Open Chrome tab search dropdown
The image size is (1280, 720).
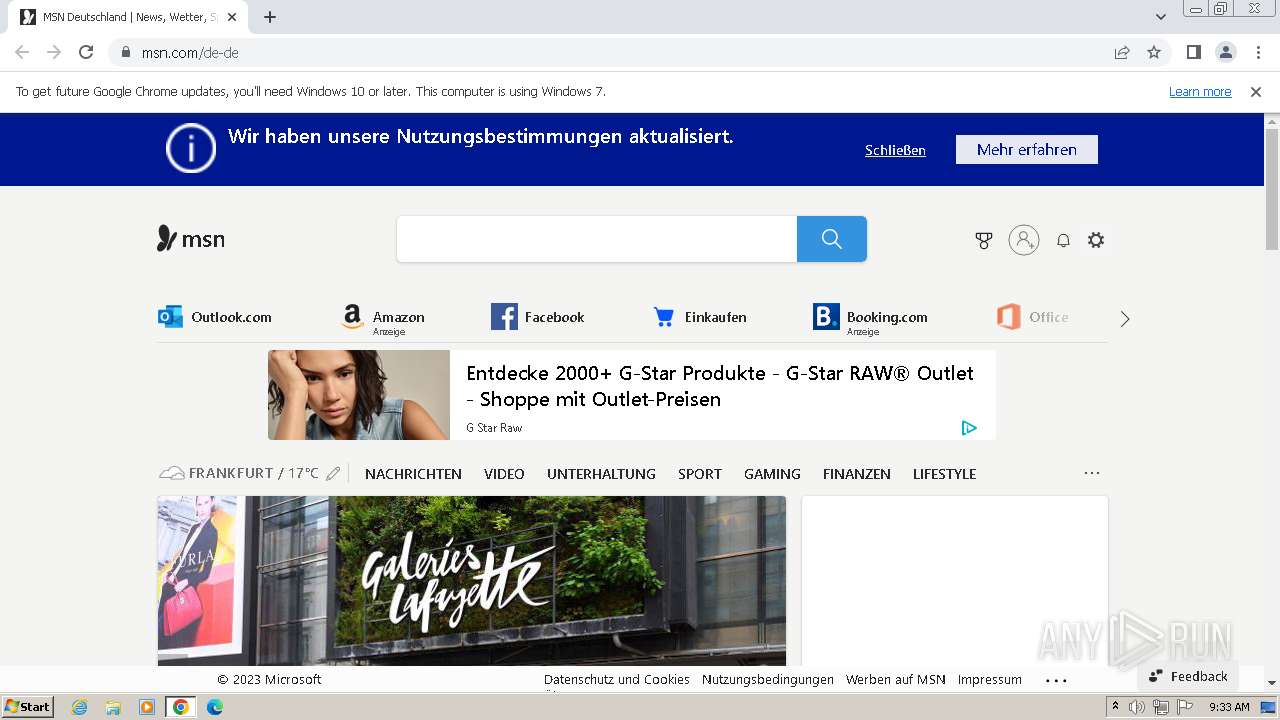(1161, 17)
